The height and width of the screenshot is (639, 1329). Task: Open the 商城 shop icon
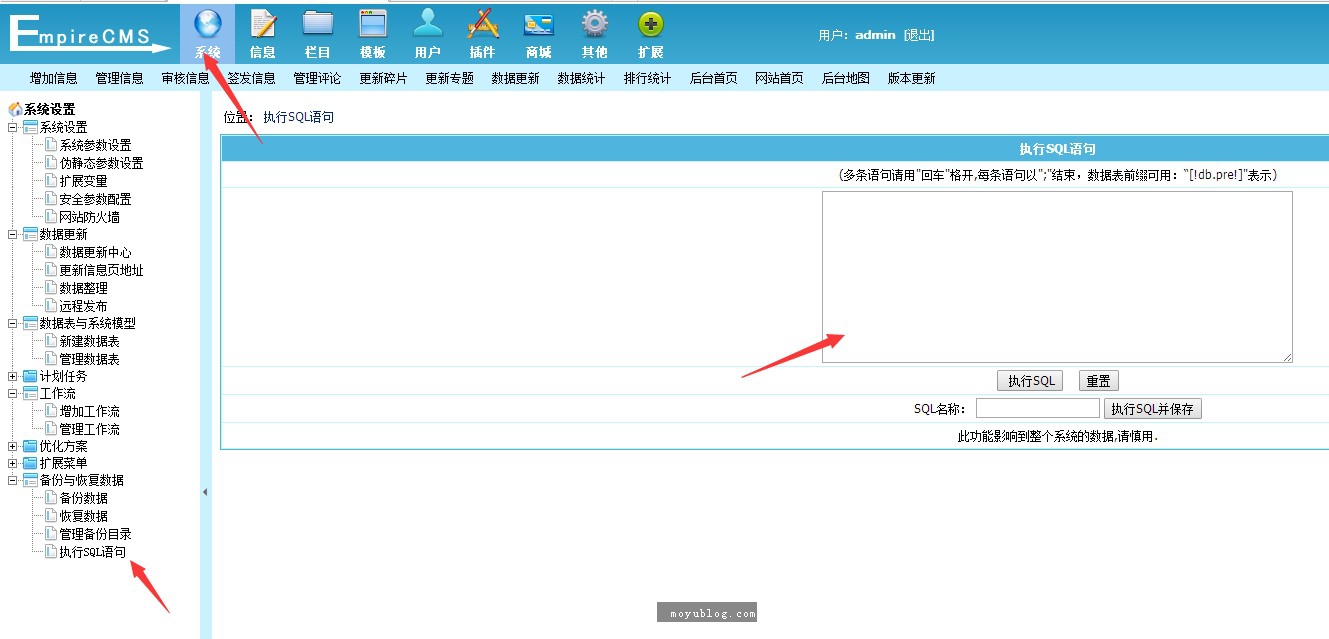[538, 24]
